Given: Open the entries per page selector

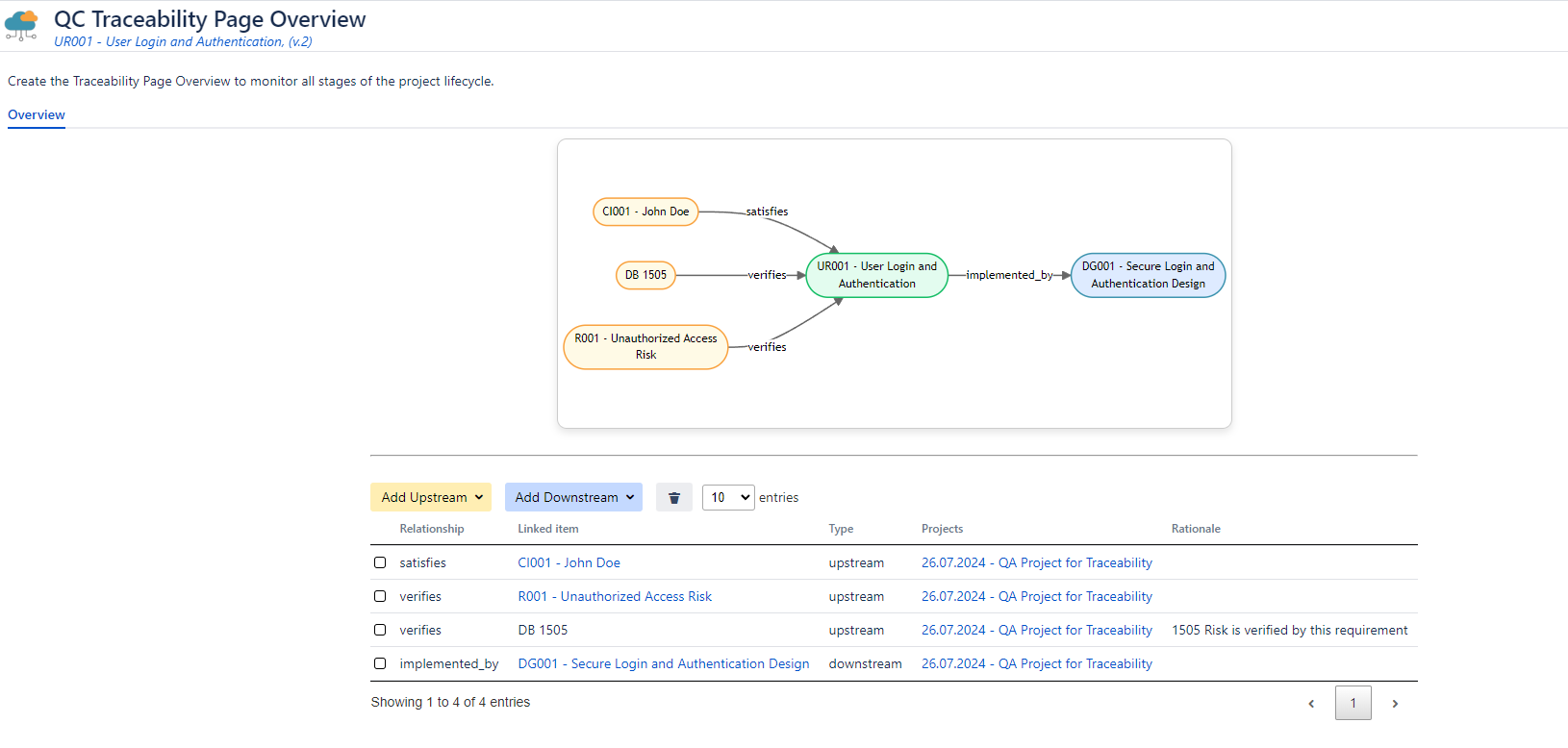Looking at the screenshot, I should point(728,497).
